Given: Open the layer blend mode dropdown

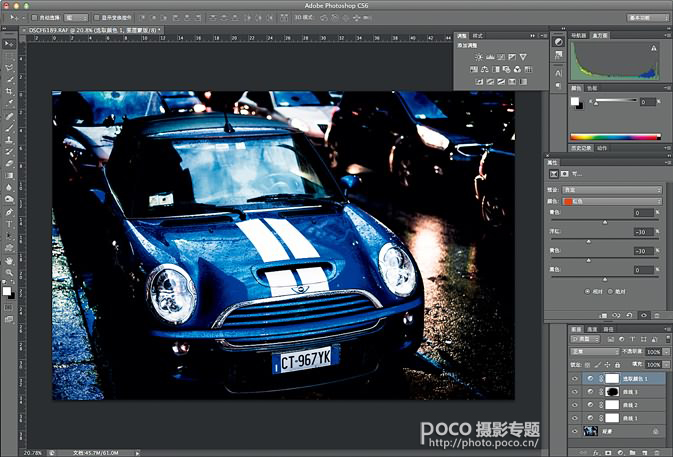Looking at the screenshot, I should [595, 351].
